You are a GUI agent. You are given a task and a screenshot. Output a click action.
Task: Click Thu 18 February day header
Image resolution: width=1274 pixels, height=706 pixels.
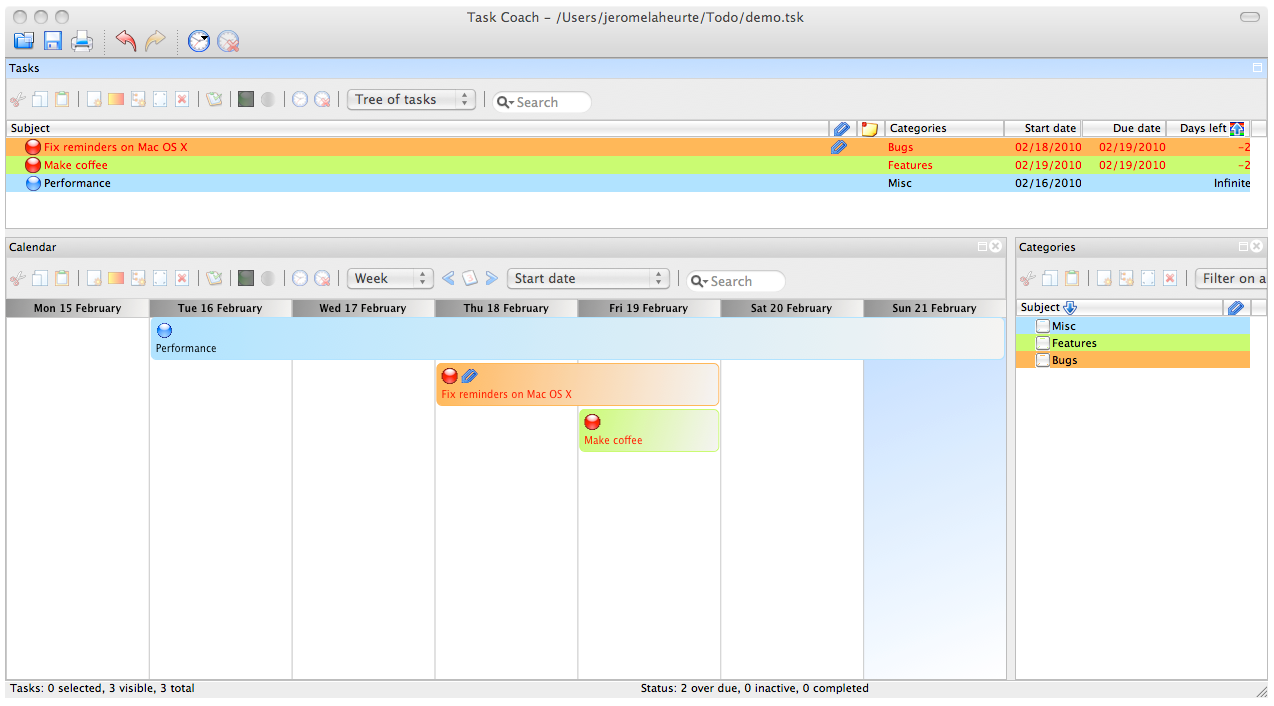(506, 308)
